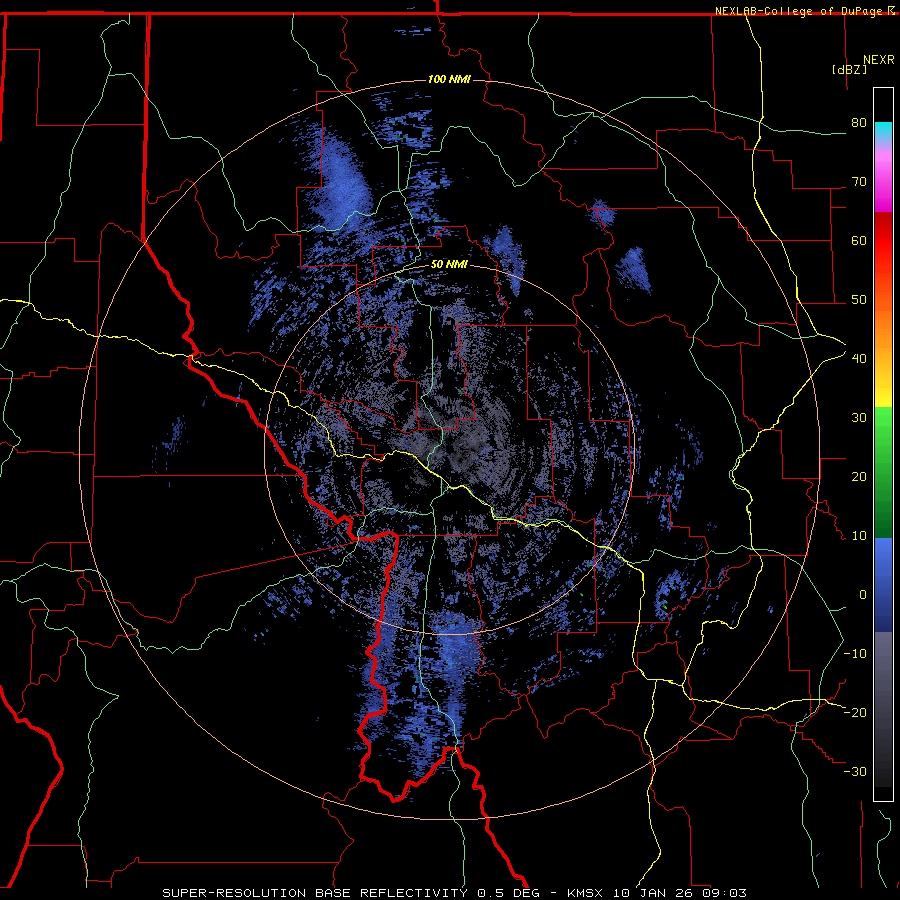900x900 pixels.
Task: Click the blue segment of the color bar
Action: pos(883,585)
